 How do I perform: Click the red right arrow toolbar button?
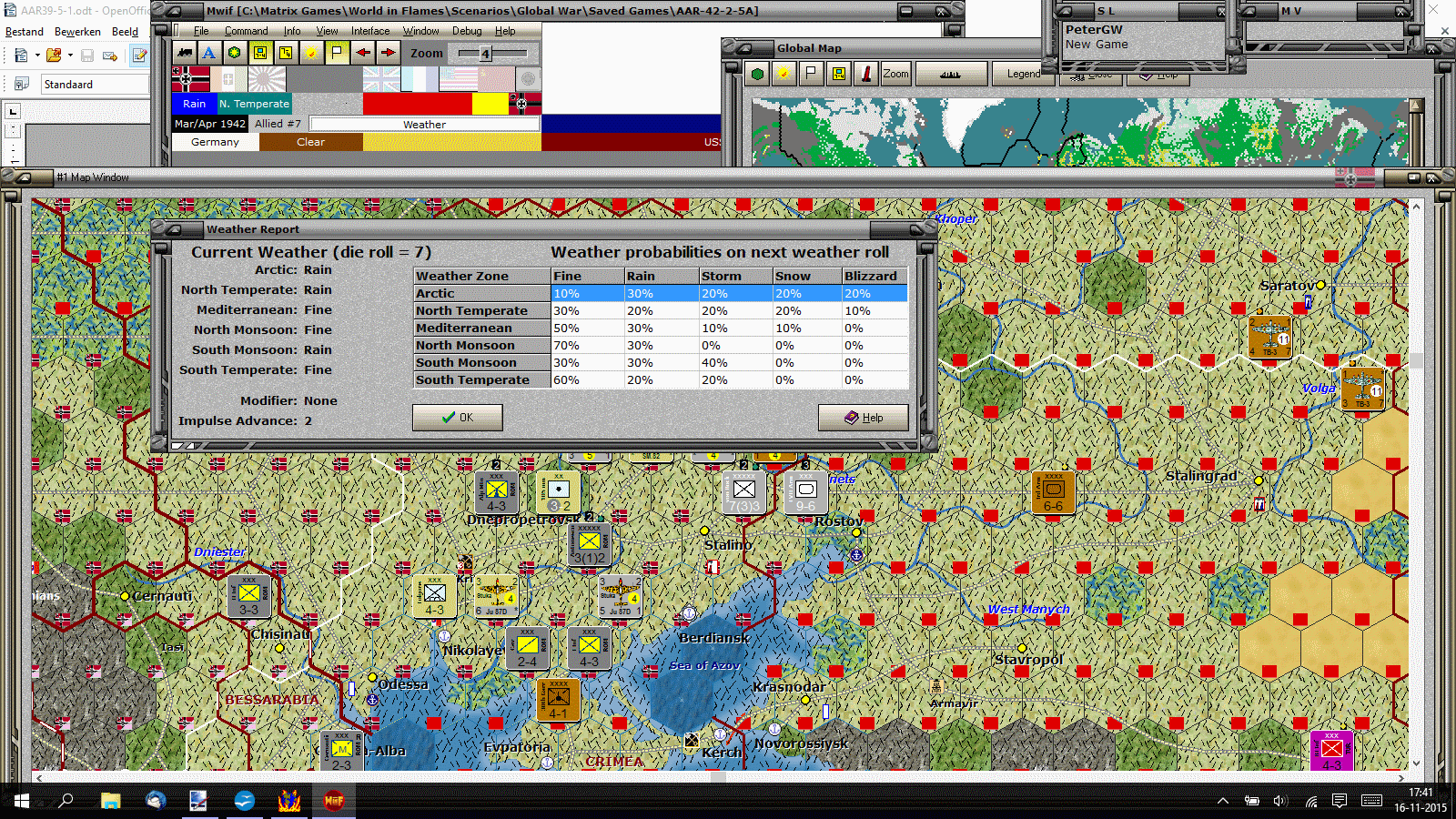click(x=388, y=53)
